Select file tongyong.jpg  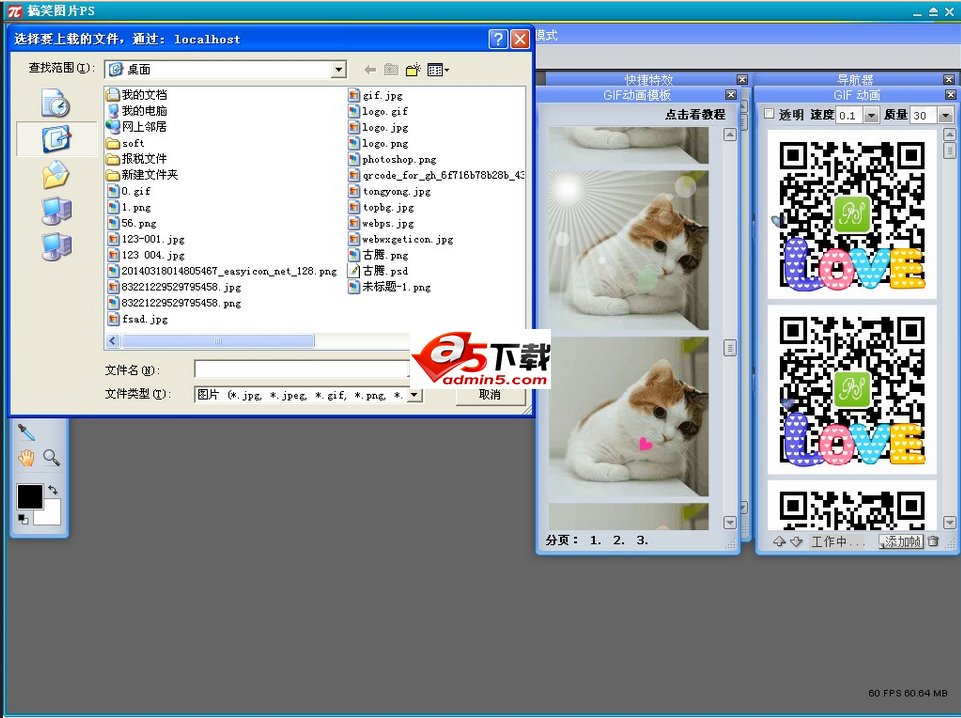coord(390,191)
